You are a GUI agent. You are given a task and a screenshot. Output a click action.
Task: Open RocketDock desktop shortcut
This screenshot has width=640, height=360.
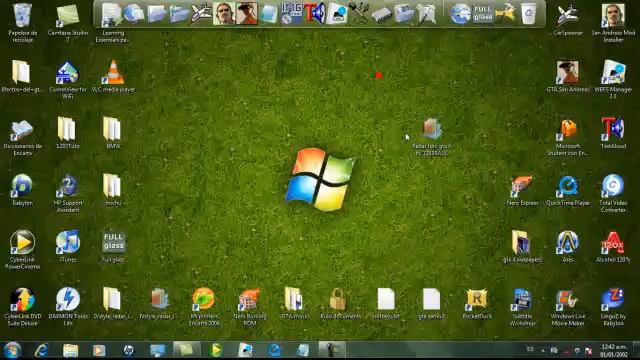click(x=477, y=303)
